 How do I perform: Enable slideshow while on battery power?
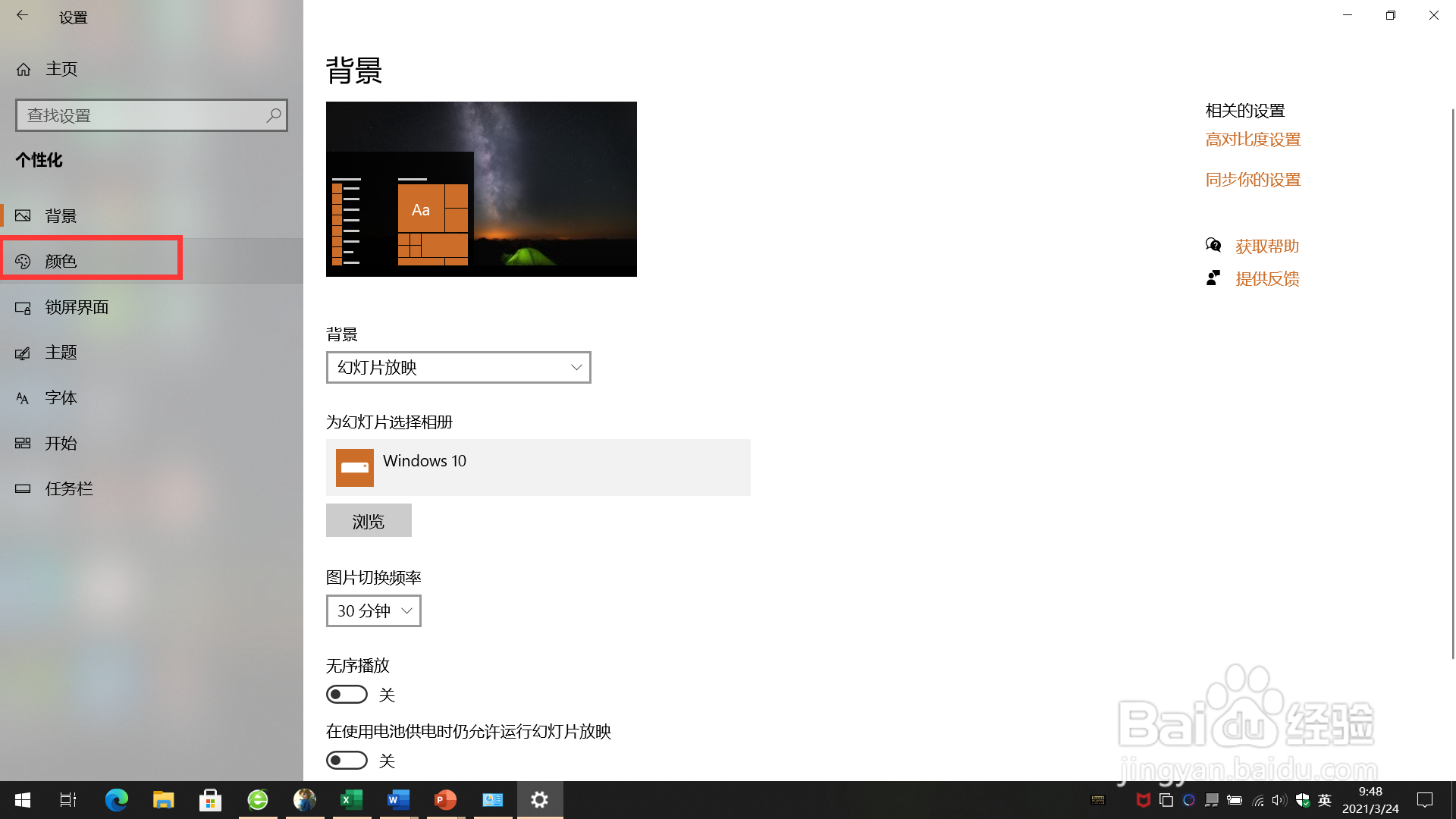click(x=347, y=760)
